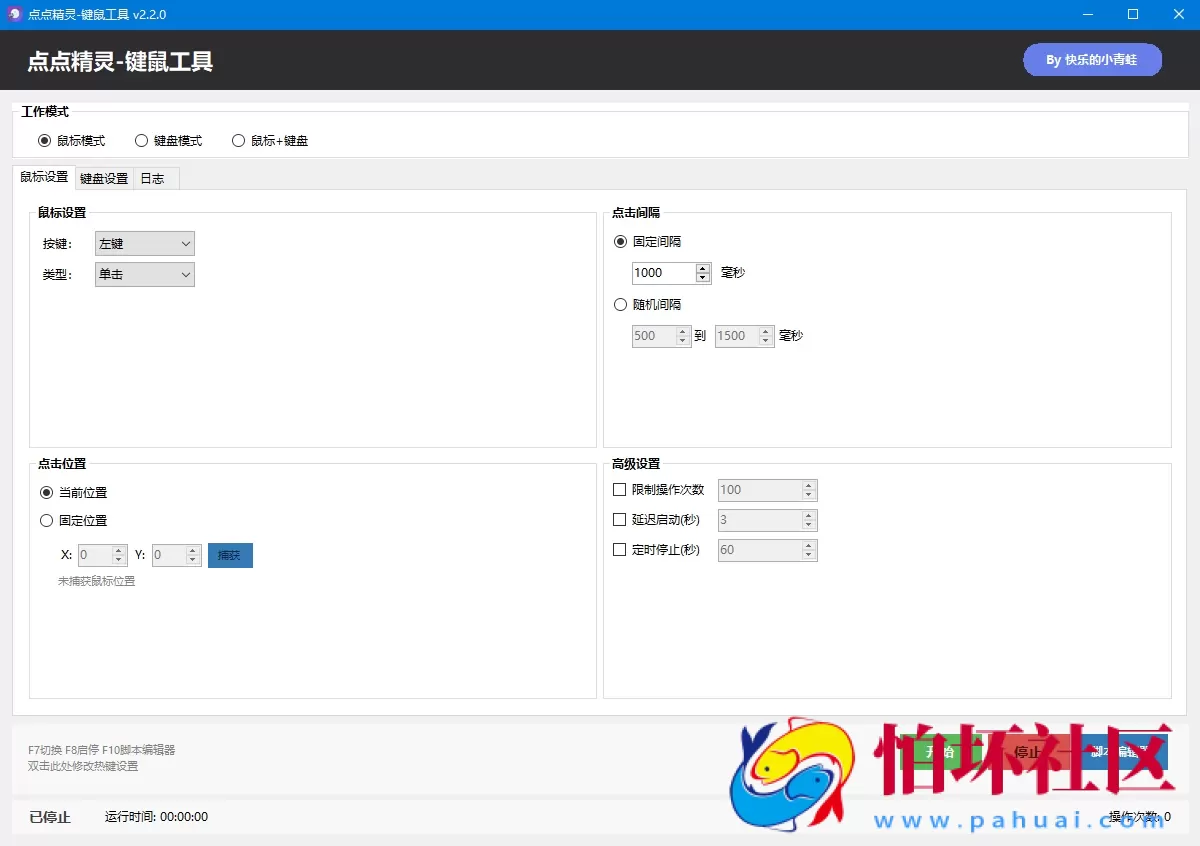Screen dimensions: 1200x846
Task: Open the 按键 dropdown showing 左键
Action: pyautogui.click(x=145, y=244)
